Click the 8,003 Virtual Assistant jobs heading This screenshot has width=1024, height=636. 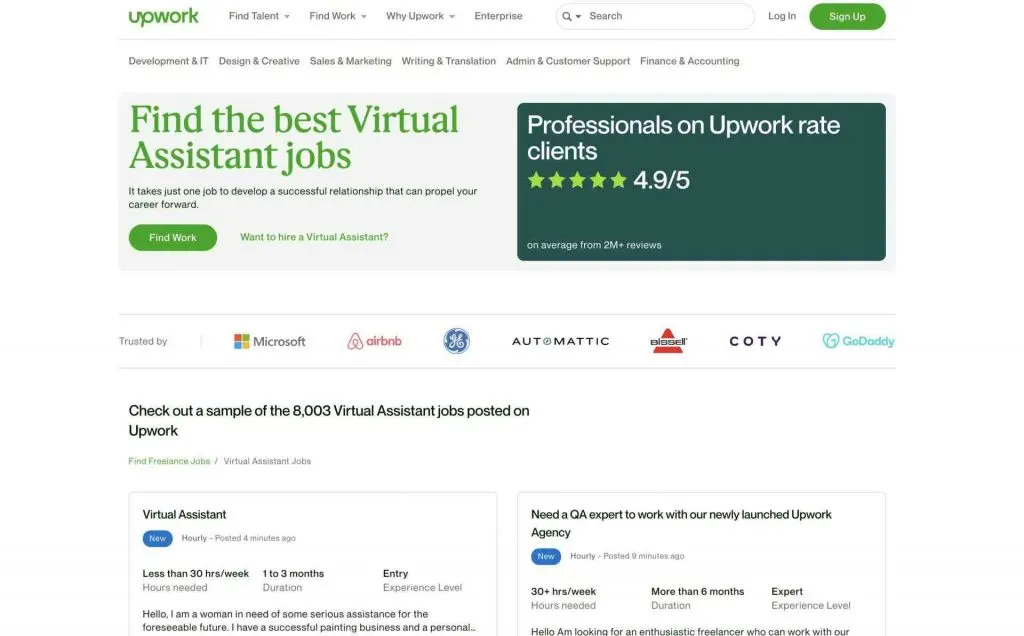(328, 421)
